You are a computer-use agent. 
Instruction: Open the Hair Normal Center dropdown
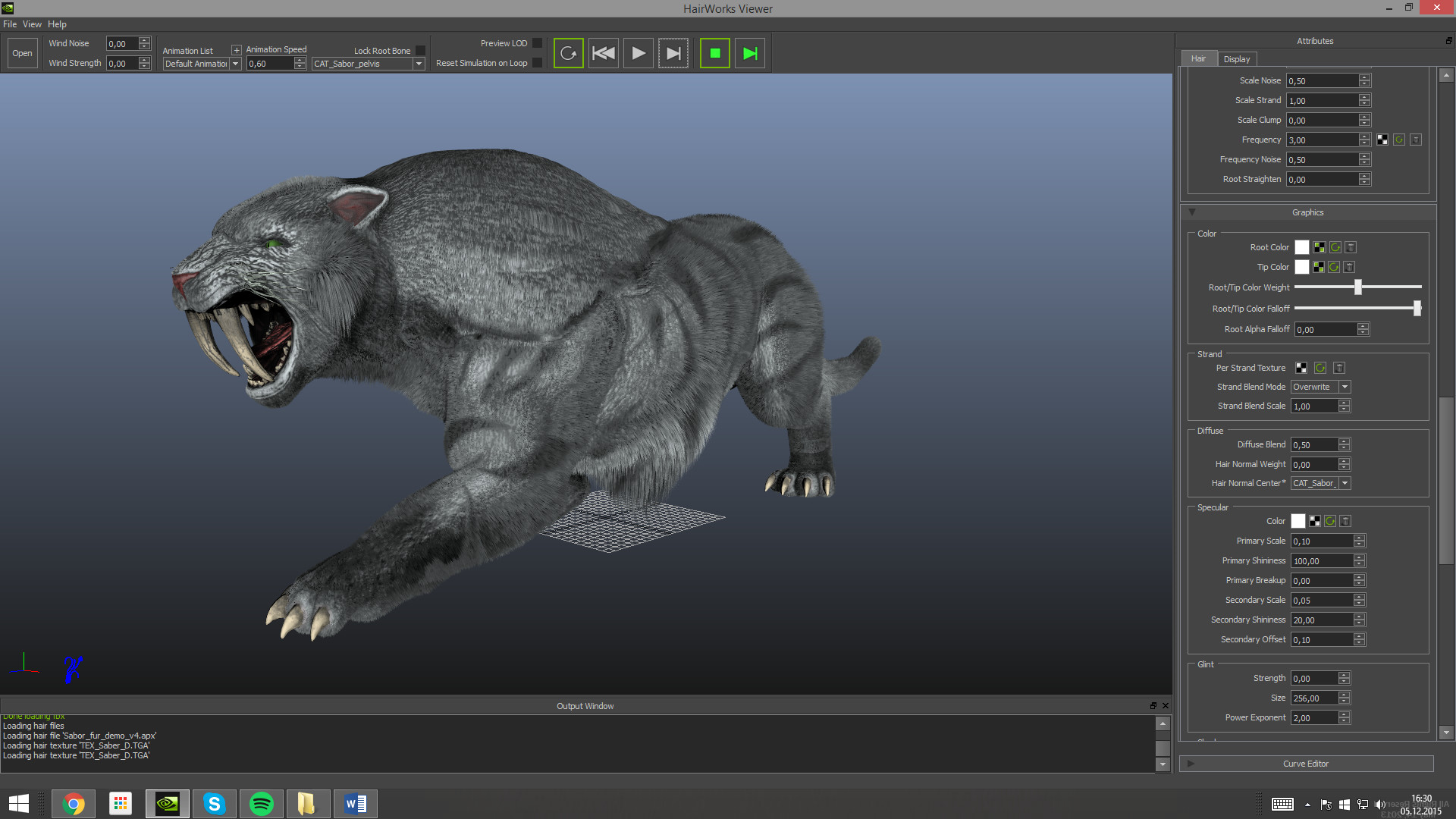[x=1321, y=483]
